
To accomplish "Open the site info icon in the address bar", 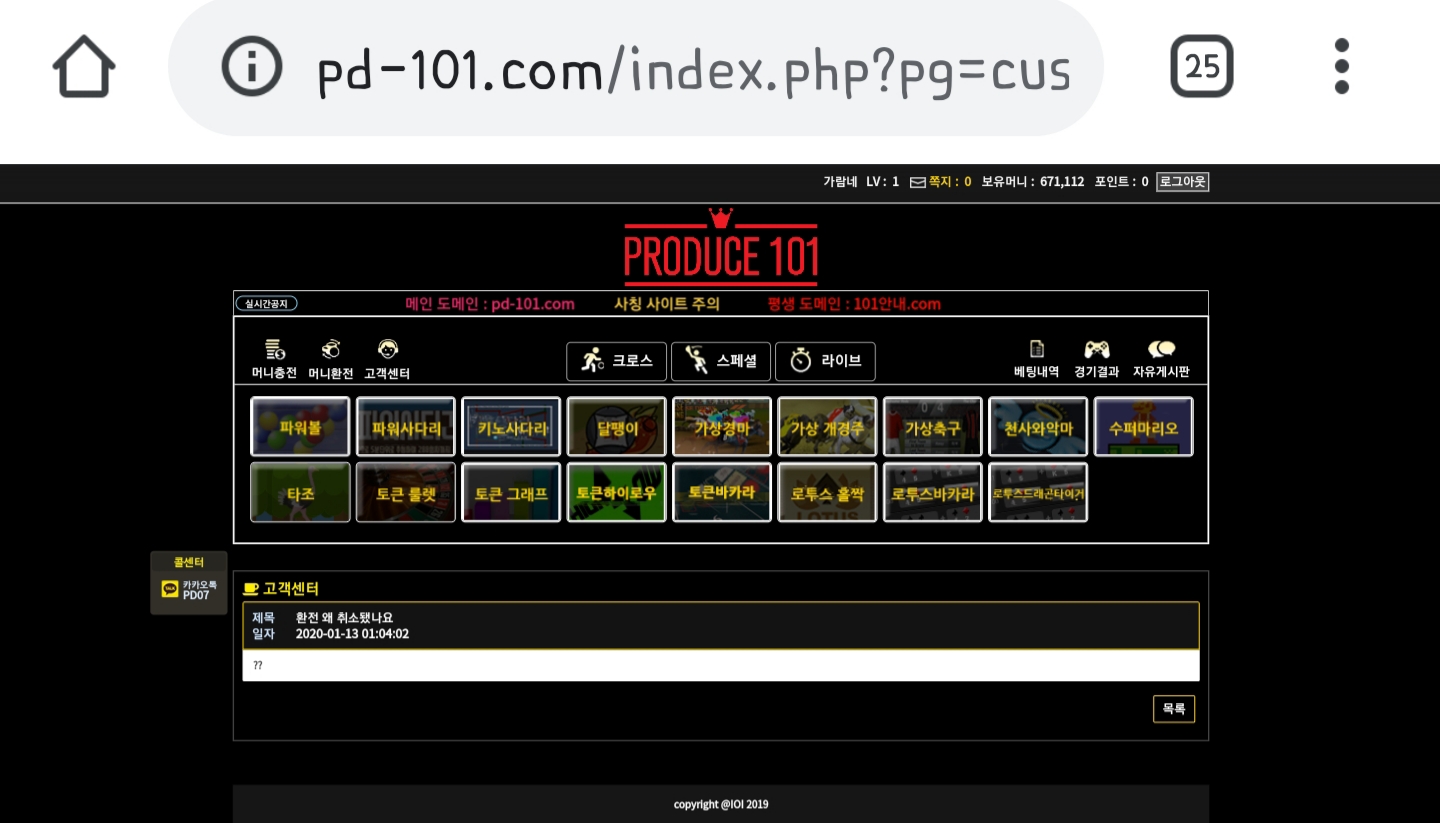I will pos(252,67).
